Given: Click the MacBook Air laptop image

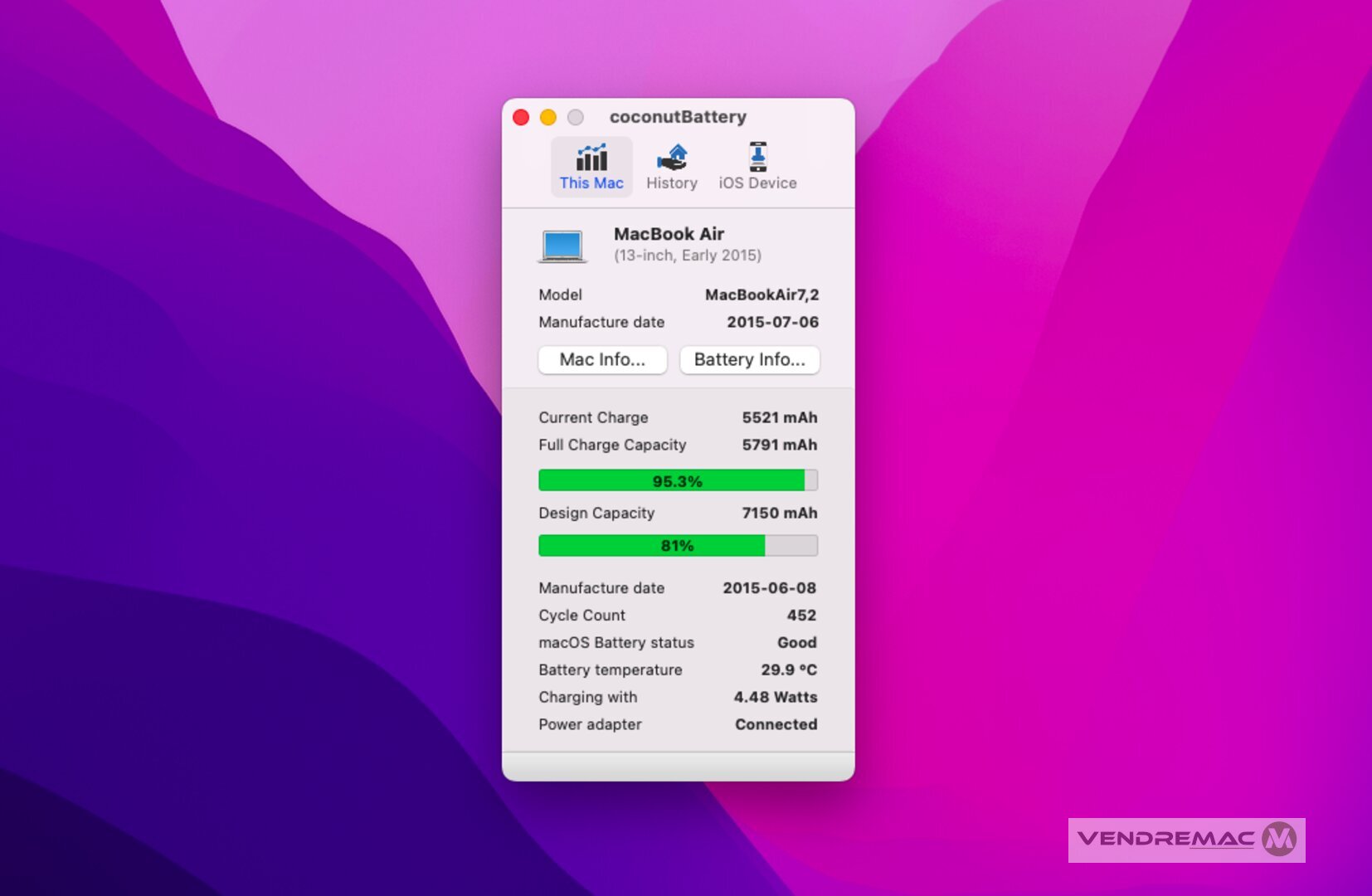Looking at the screenshot, I should coord(562,246).
